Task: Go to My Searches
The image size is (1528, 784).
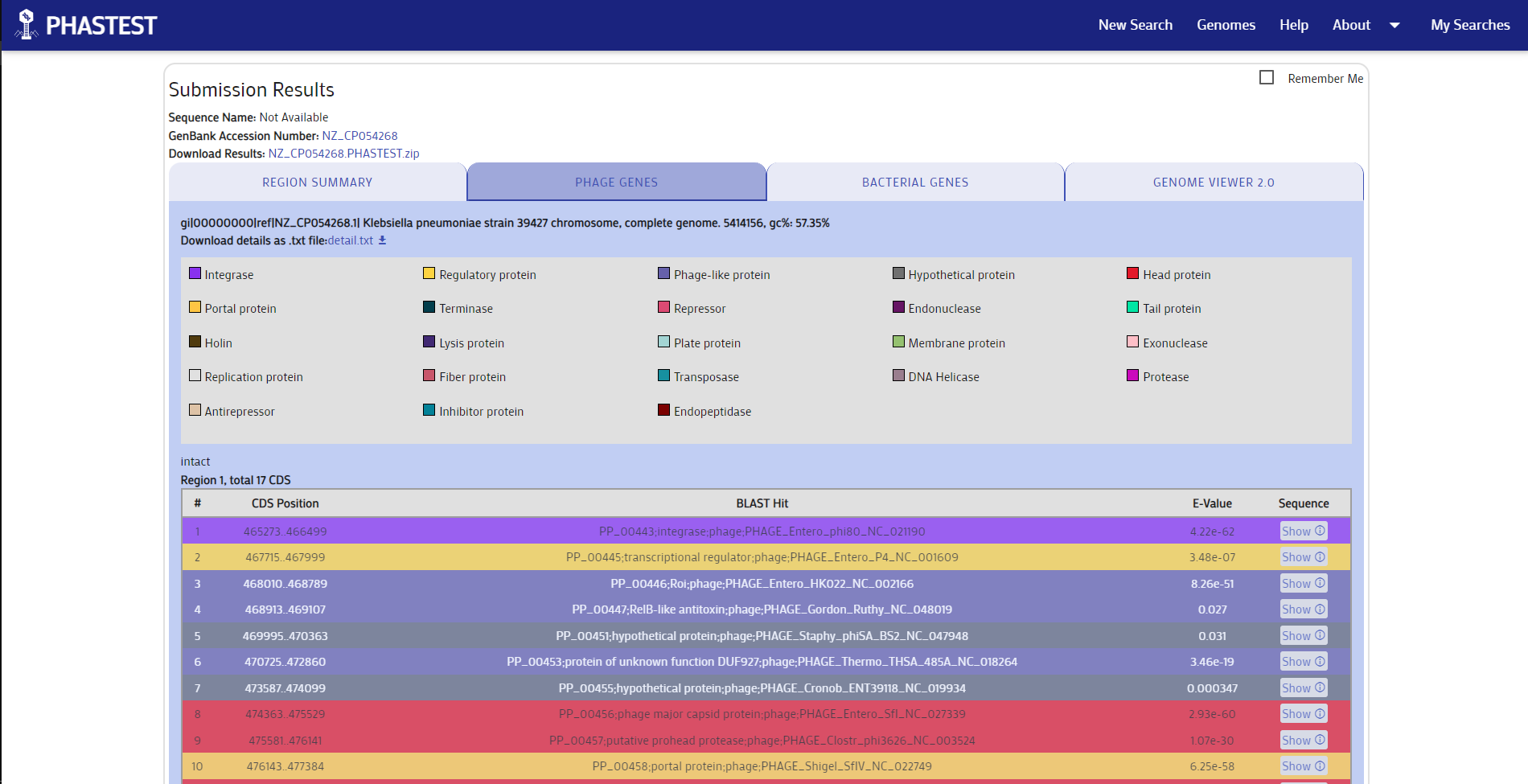Action: [1470, 25]
